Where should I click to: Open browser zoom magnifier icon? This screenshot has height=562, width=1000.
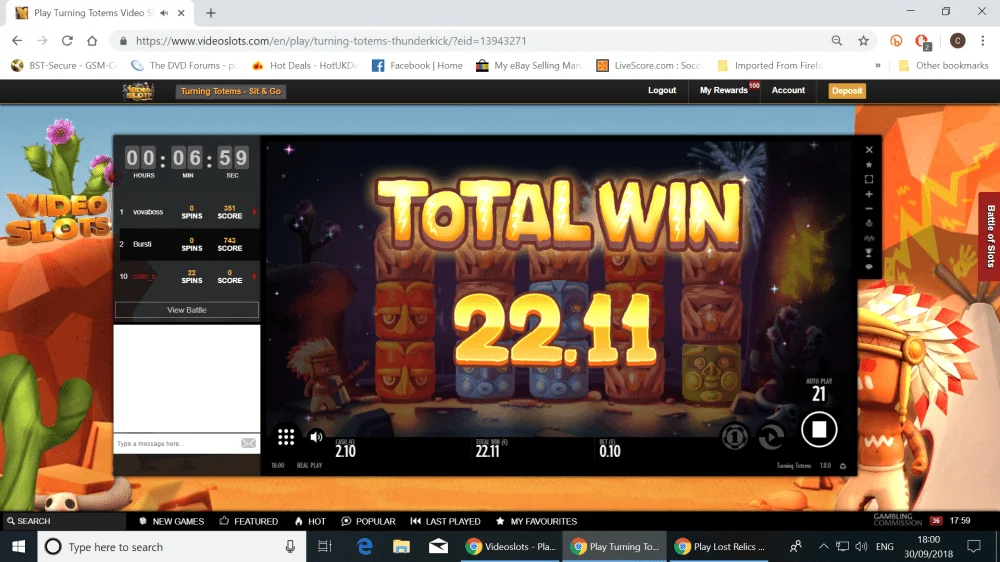click(837, 41)
